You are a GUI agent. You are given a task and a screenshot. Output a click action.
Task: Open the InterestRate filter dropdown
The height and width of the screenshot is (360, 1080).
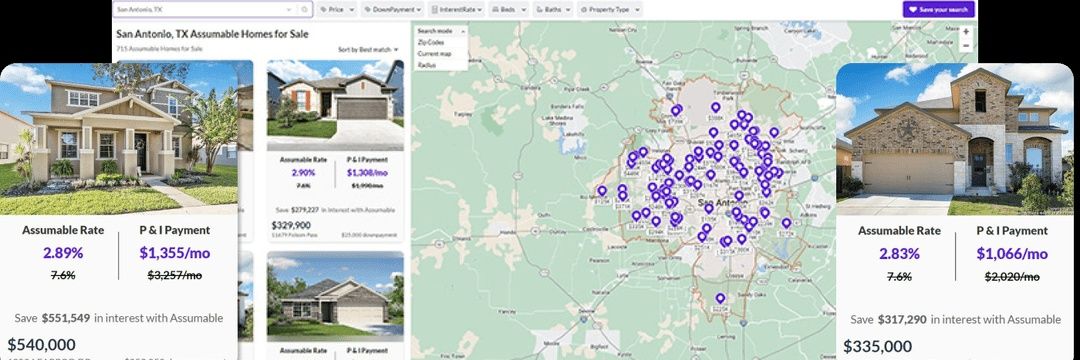(457, 10)
